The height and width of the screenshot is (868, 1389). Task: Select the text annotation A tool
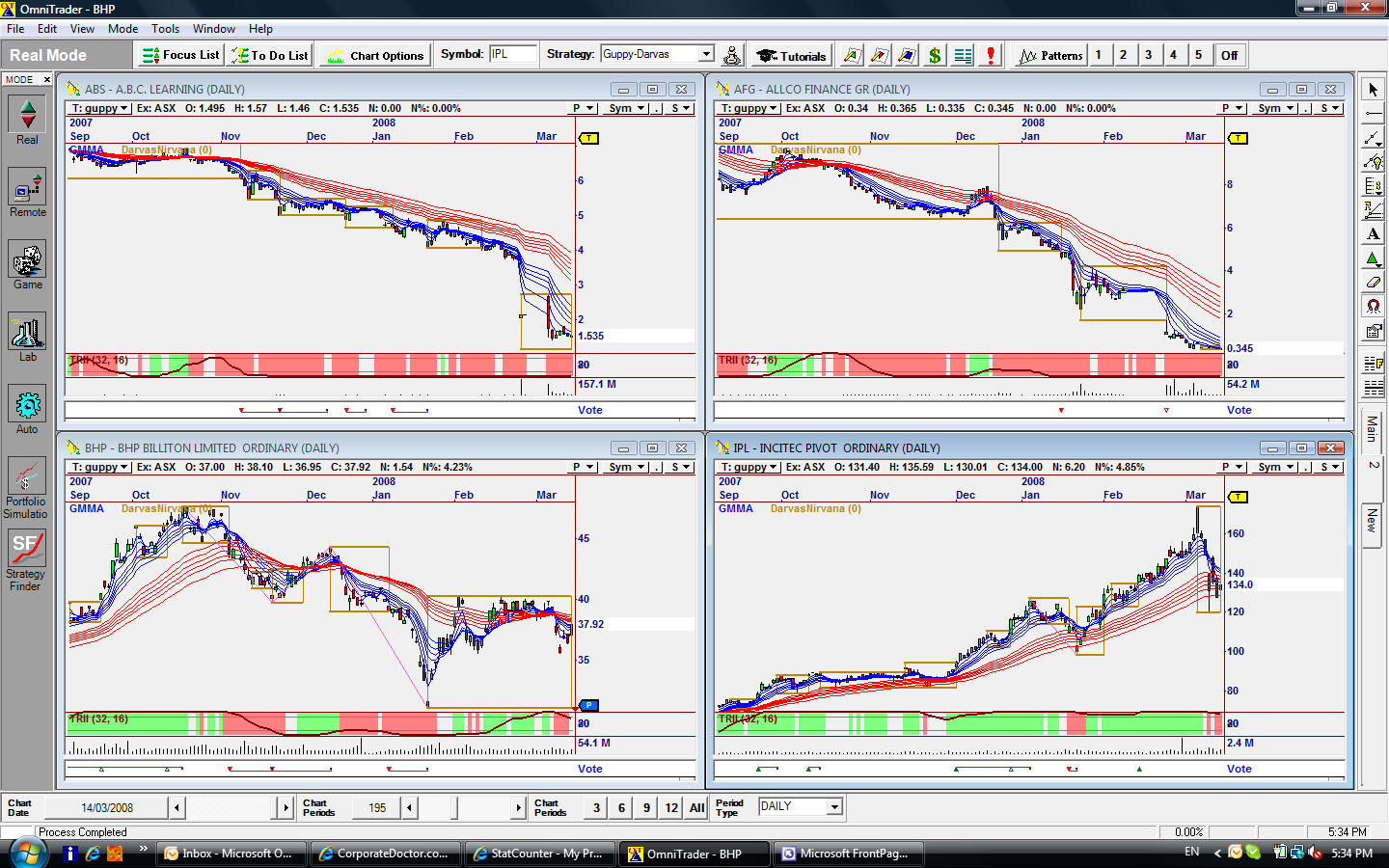1373,234
